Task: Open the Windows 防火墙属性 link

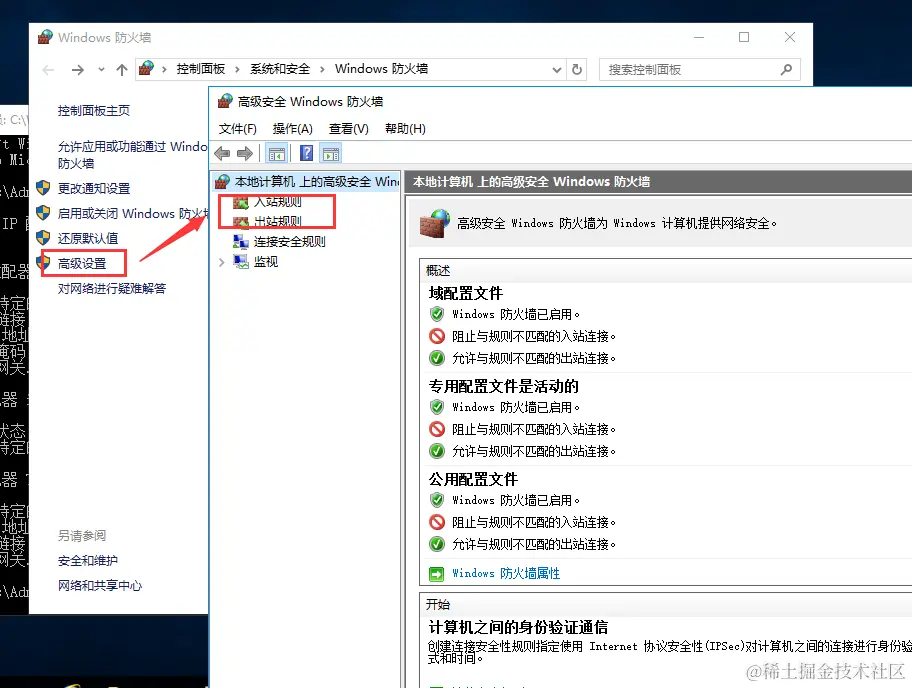Action: click(506, 573)
